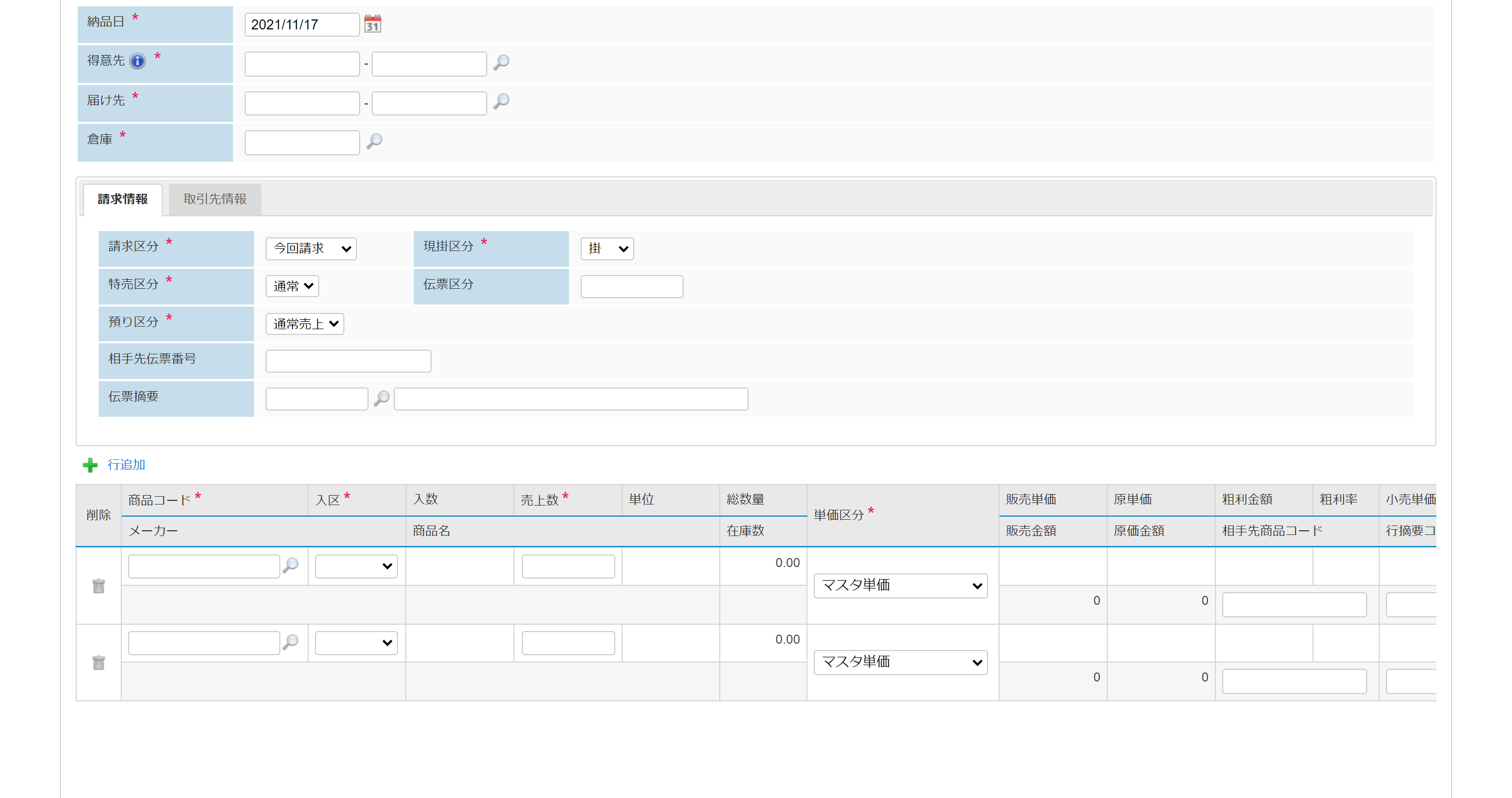
Task: Open the 請求区分 dropdown showing 今回請求
Action: point(310,248)
